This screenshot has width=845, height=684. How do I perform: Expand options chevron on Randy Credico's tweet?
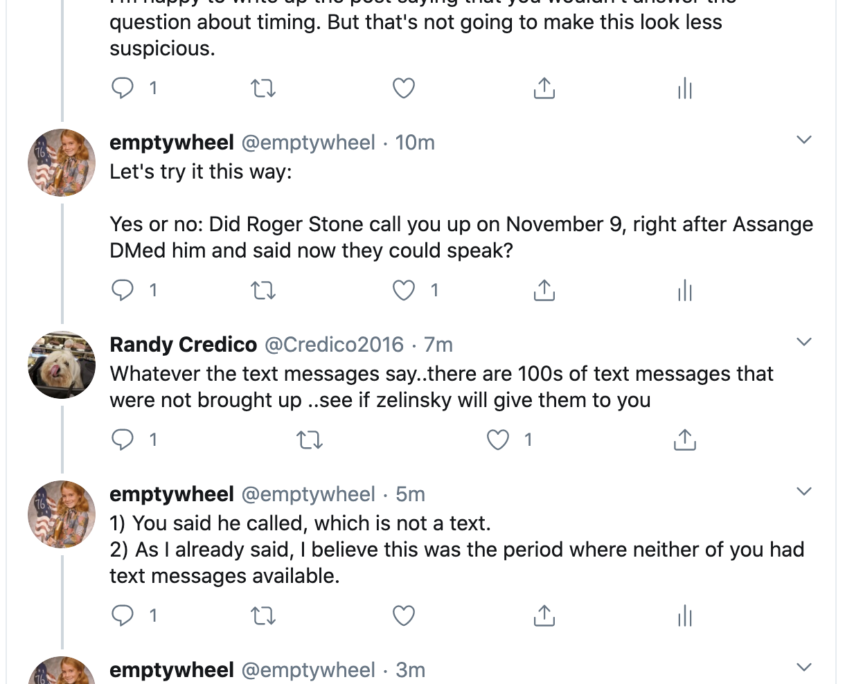click(x=804, y=342)
